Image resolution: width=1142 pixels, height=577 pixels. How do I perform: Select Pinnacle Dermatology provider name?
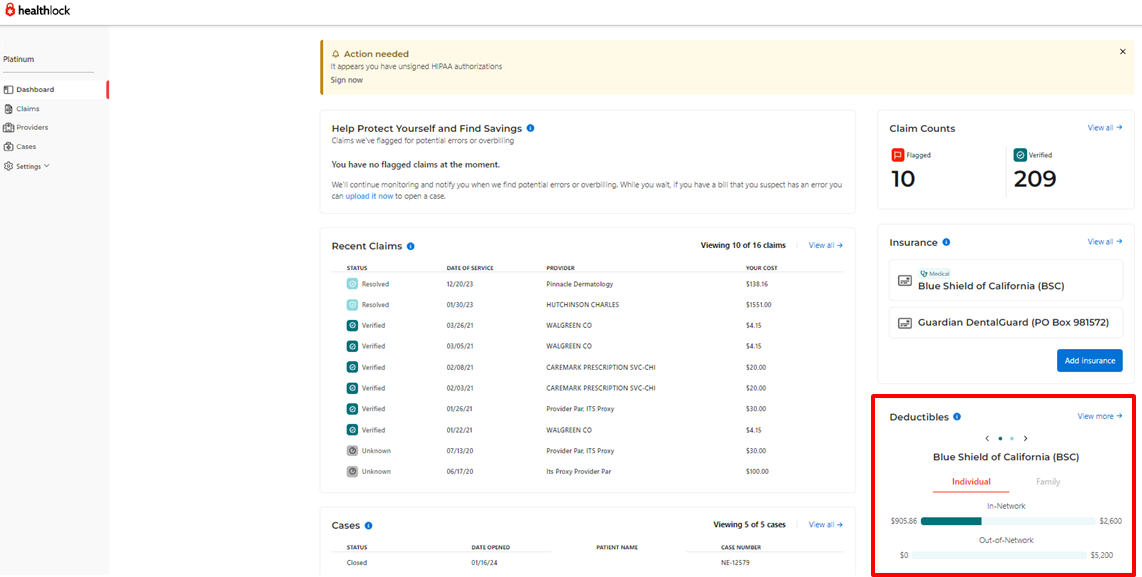579,284
